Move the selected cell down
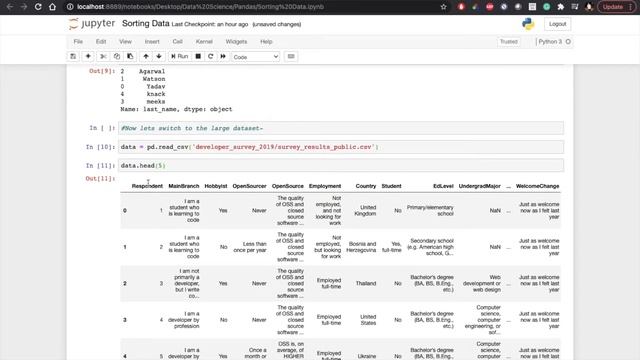 pos(159,56)
